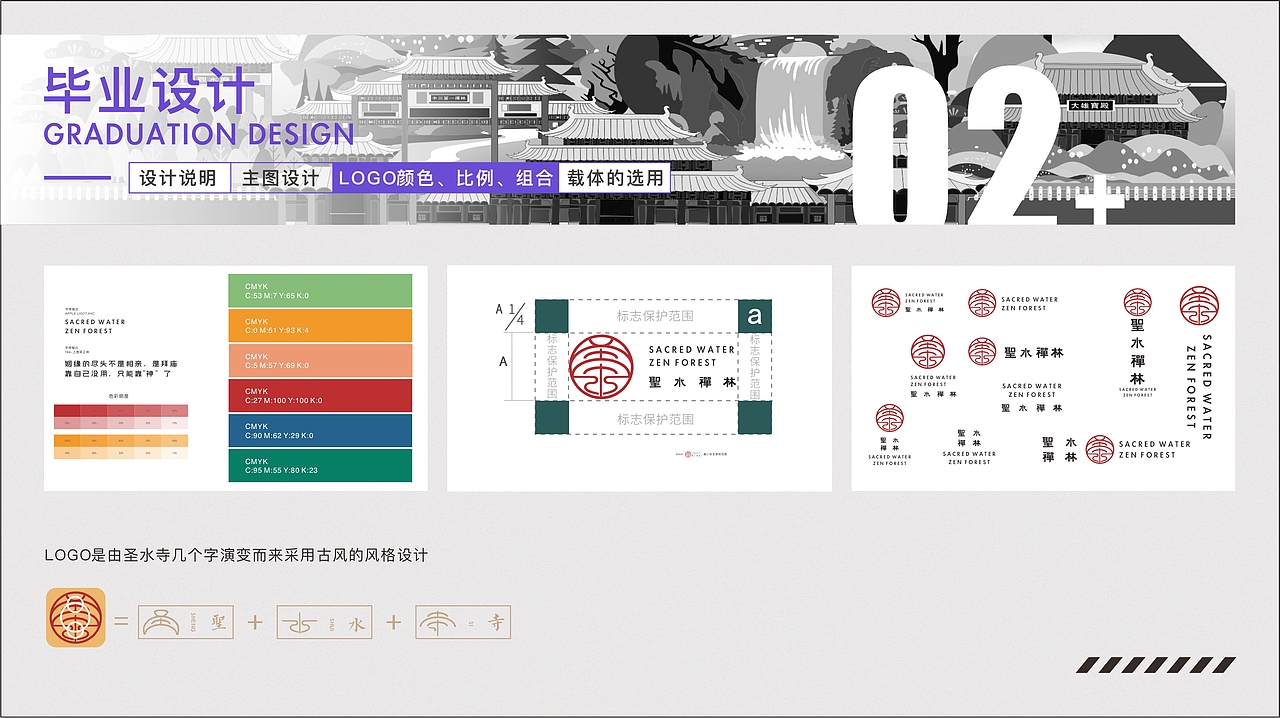
Task: Click the dark 'a' proportion square
Action: 757,313
